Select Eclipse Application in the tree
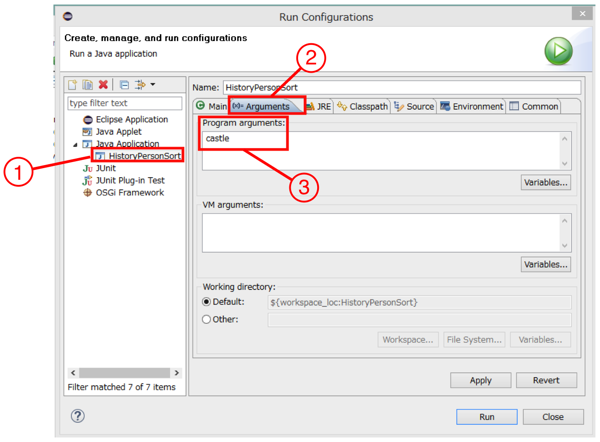 (x=132, y=119)
